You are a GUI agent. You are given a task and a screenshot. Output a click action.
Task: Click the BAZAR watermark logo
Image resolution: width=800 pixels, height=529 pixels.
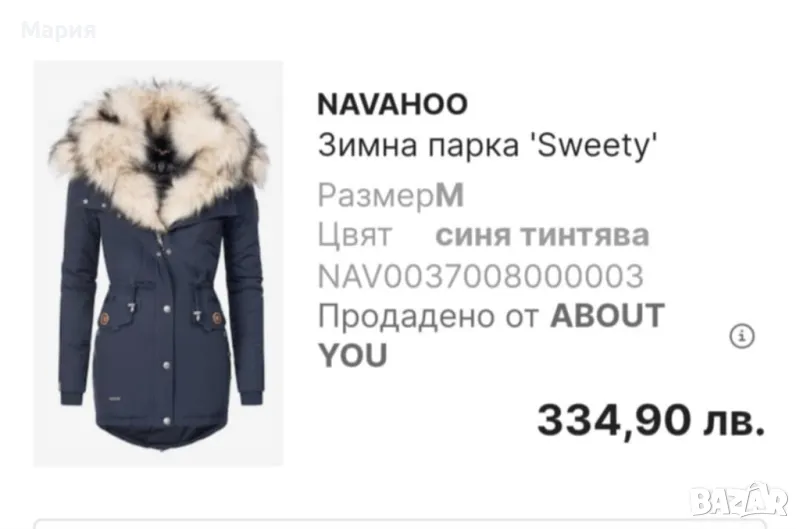click(738, 500)
